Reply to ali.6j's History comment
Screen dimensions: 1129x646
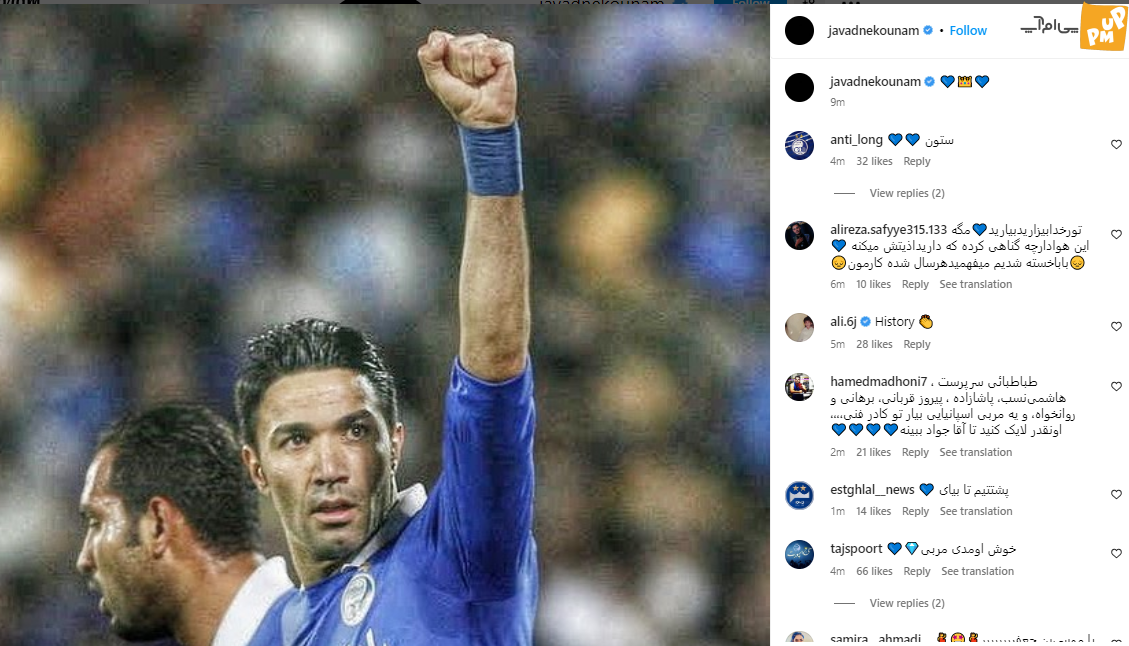[917, 344]
